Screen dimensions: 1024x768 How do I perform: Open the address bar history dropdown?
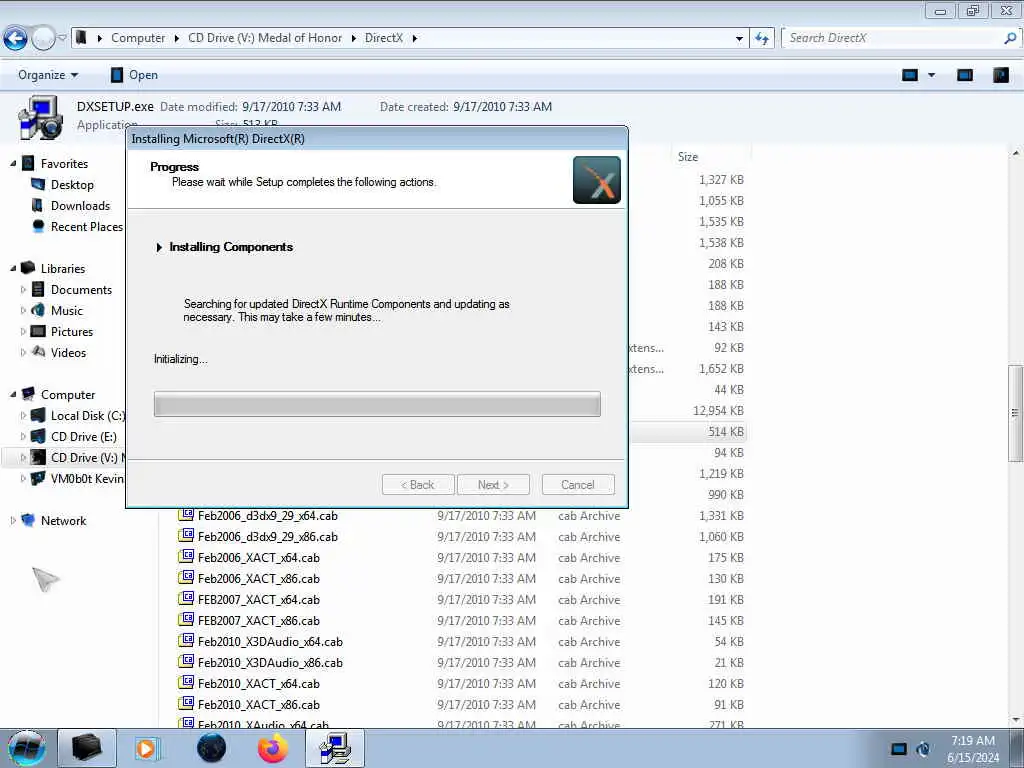tap(739, 39)
